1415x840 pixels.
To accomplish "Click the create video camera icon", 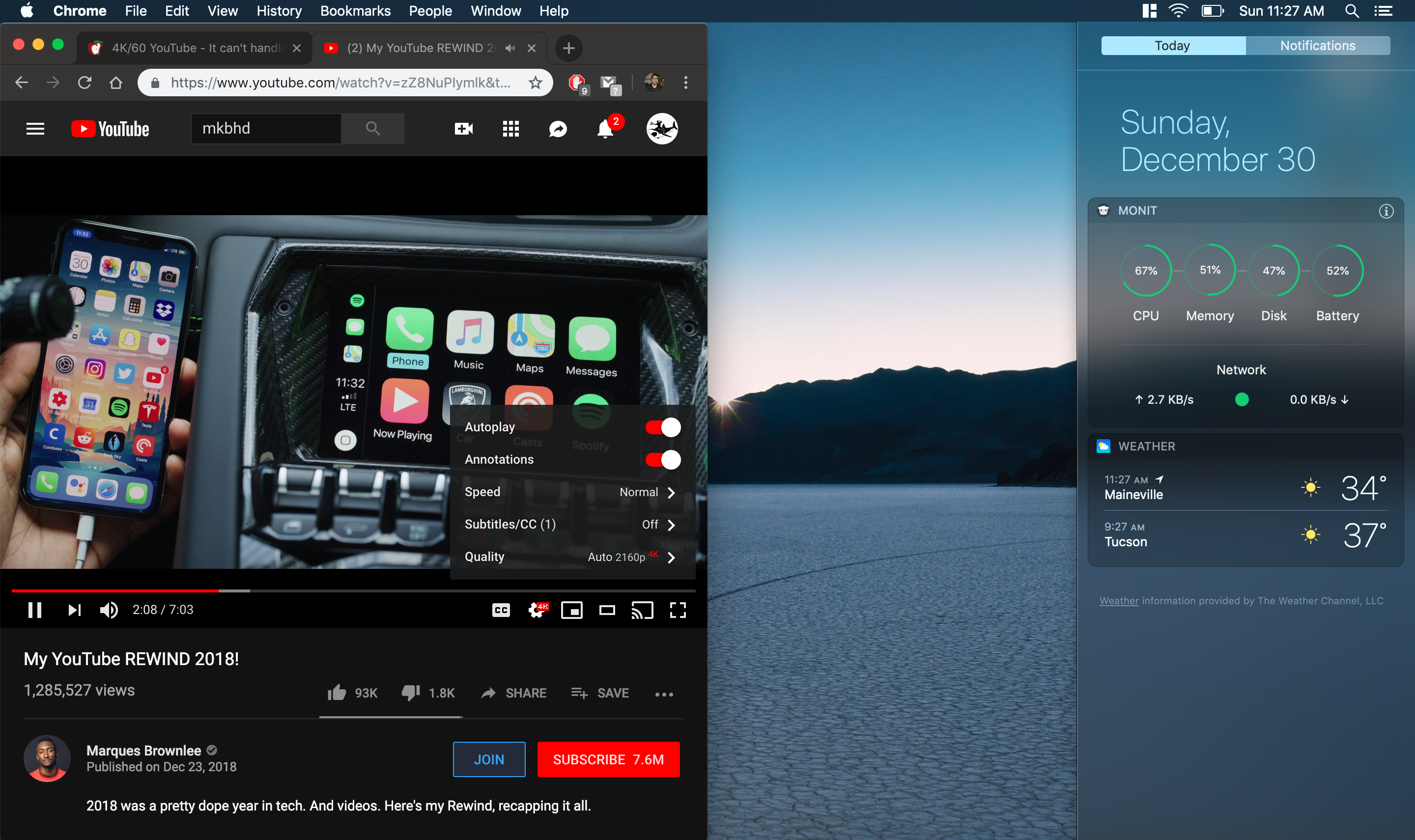I will click(463, 129).
